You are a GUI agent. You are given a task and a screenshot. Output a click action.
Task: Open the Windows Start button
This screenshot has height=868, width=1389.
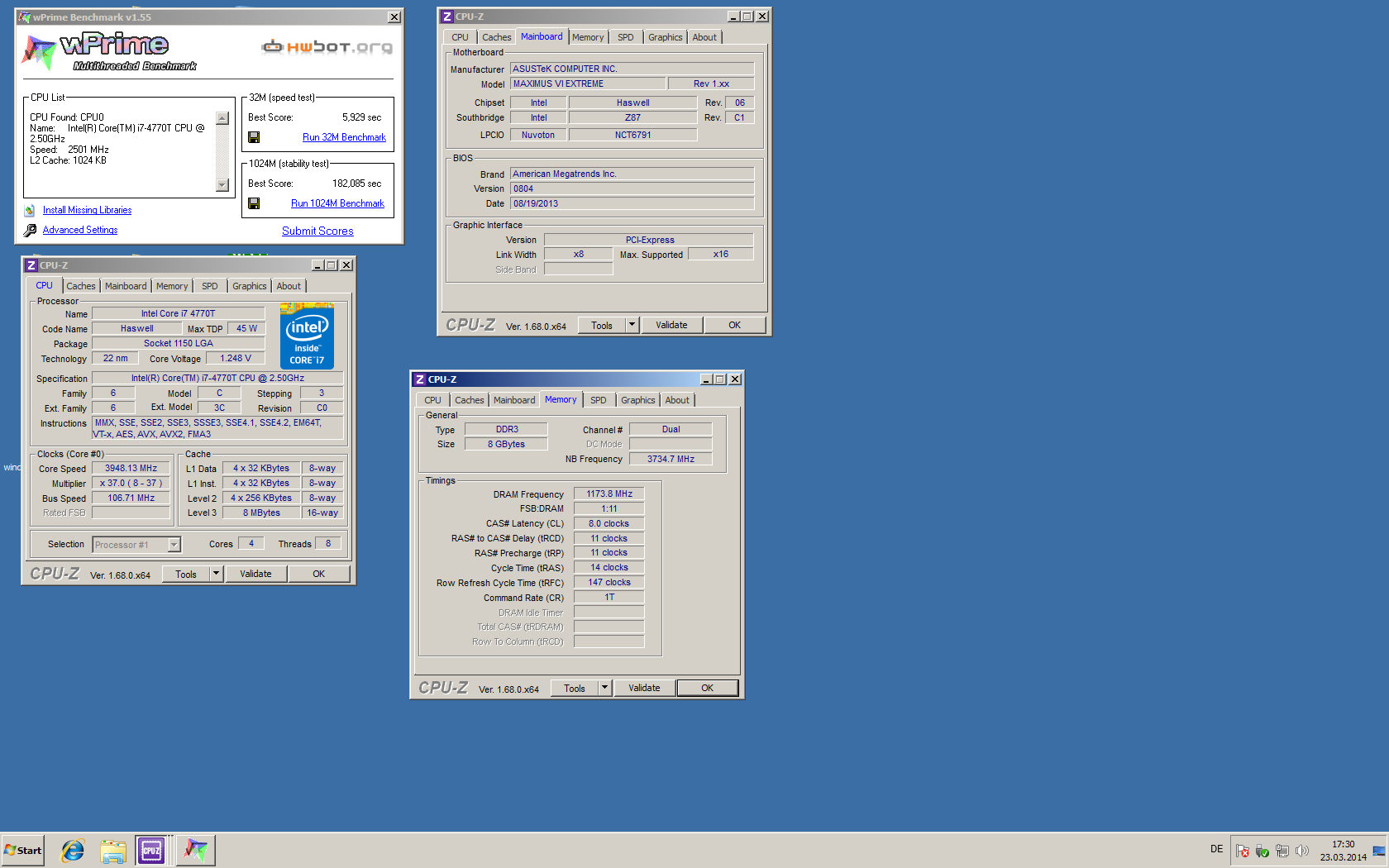23,850
